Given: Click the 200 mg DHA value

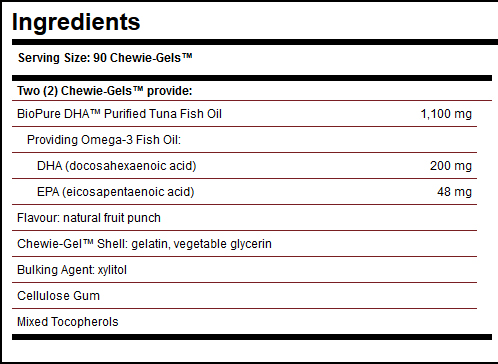Looking at the screenshot, I should 451,166.
